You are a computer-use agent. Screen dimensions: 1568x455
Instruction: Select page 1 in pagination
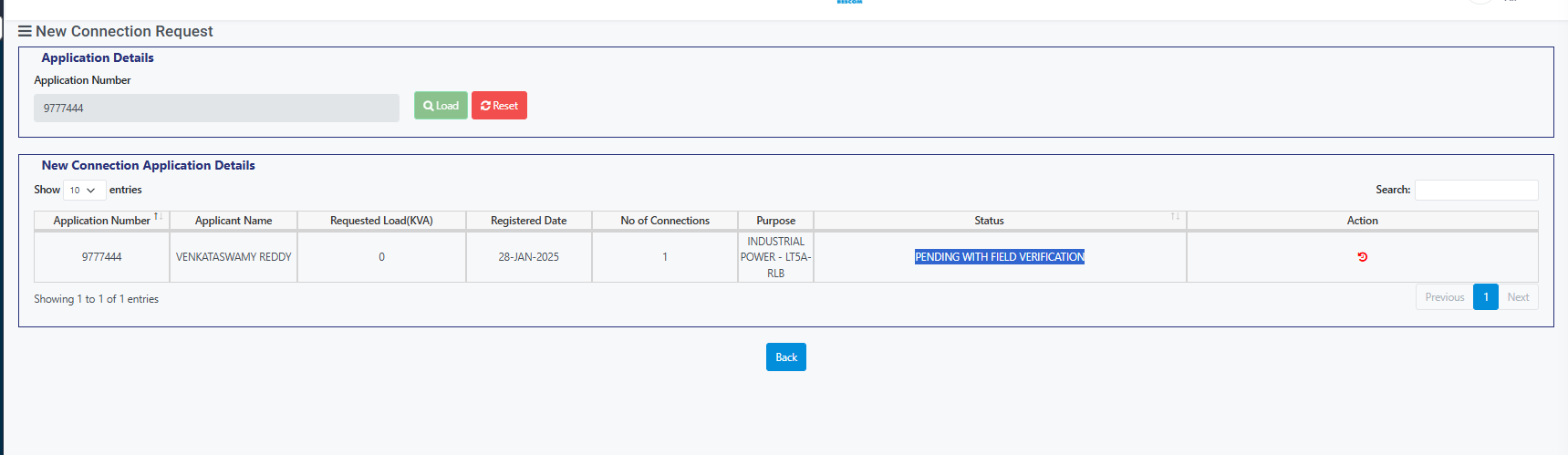click(1486, 297)
